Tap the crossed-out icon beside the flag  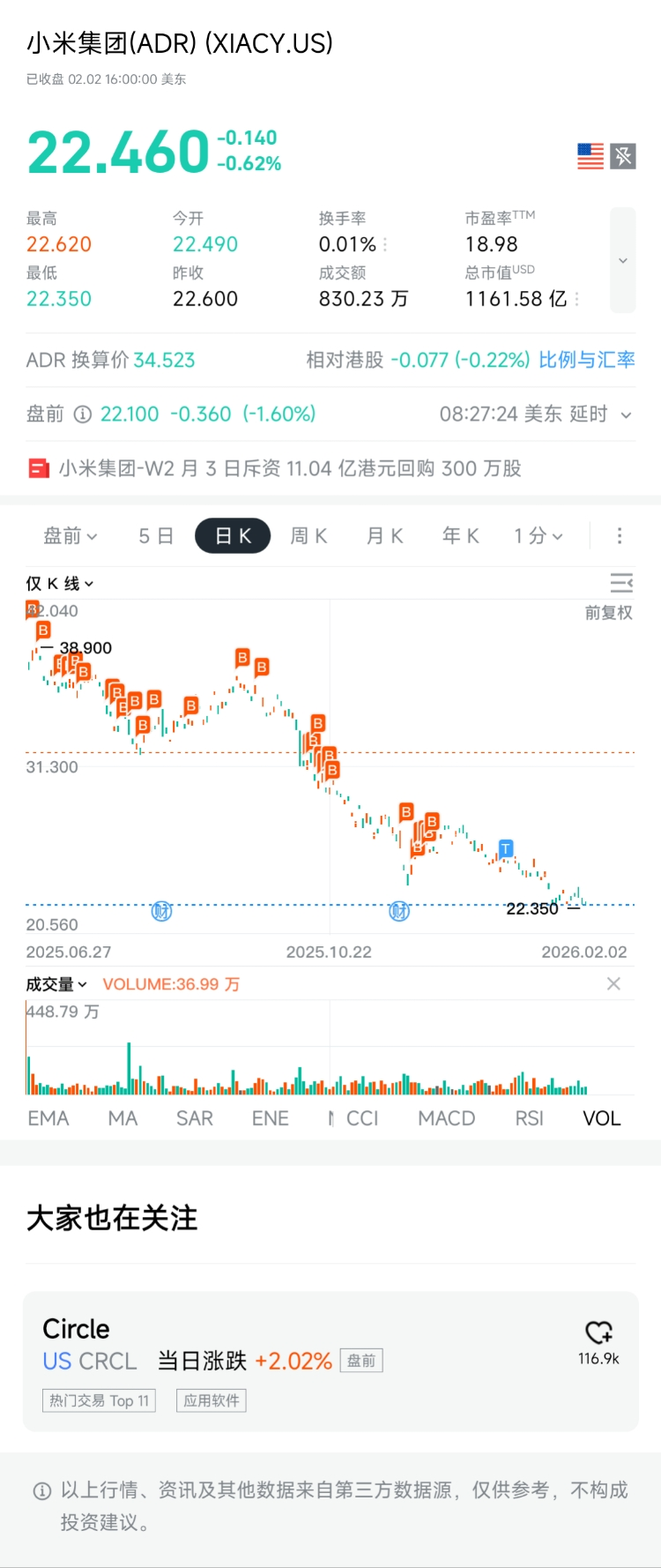click(x=623, y=156)
